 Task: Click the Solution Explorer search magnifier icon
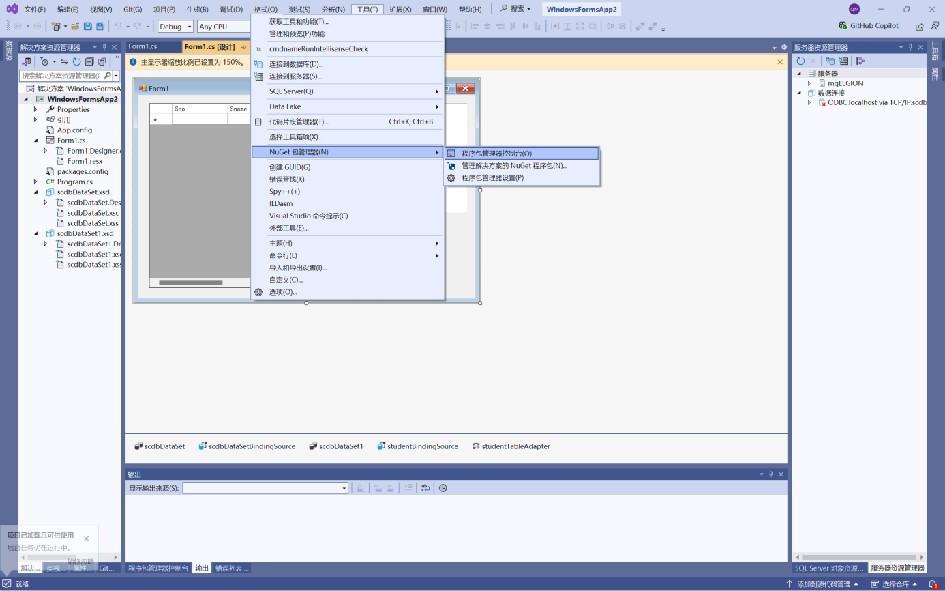coord(107,75)
